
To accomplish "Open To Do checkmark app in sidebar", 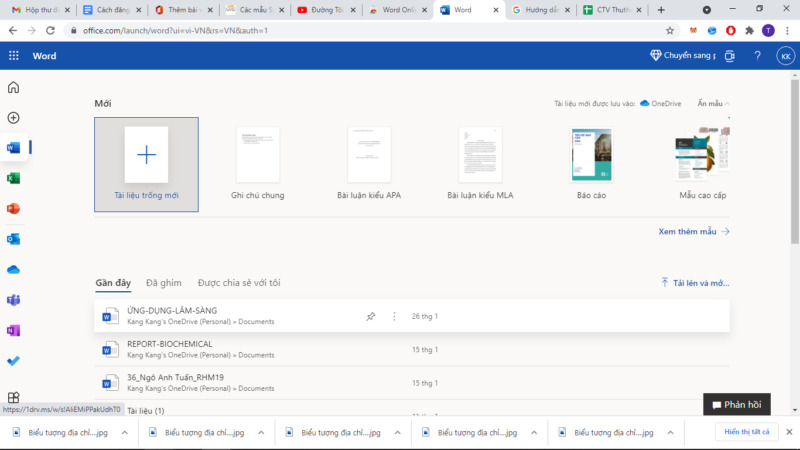I will [14, 361].
